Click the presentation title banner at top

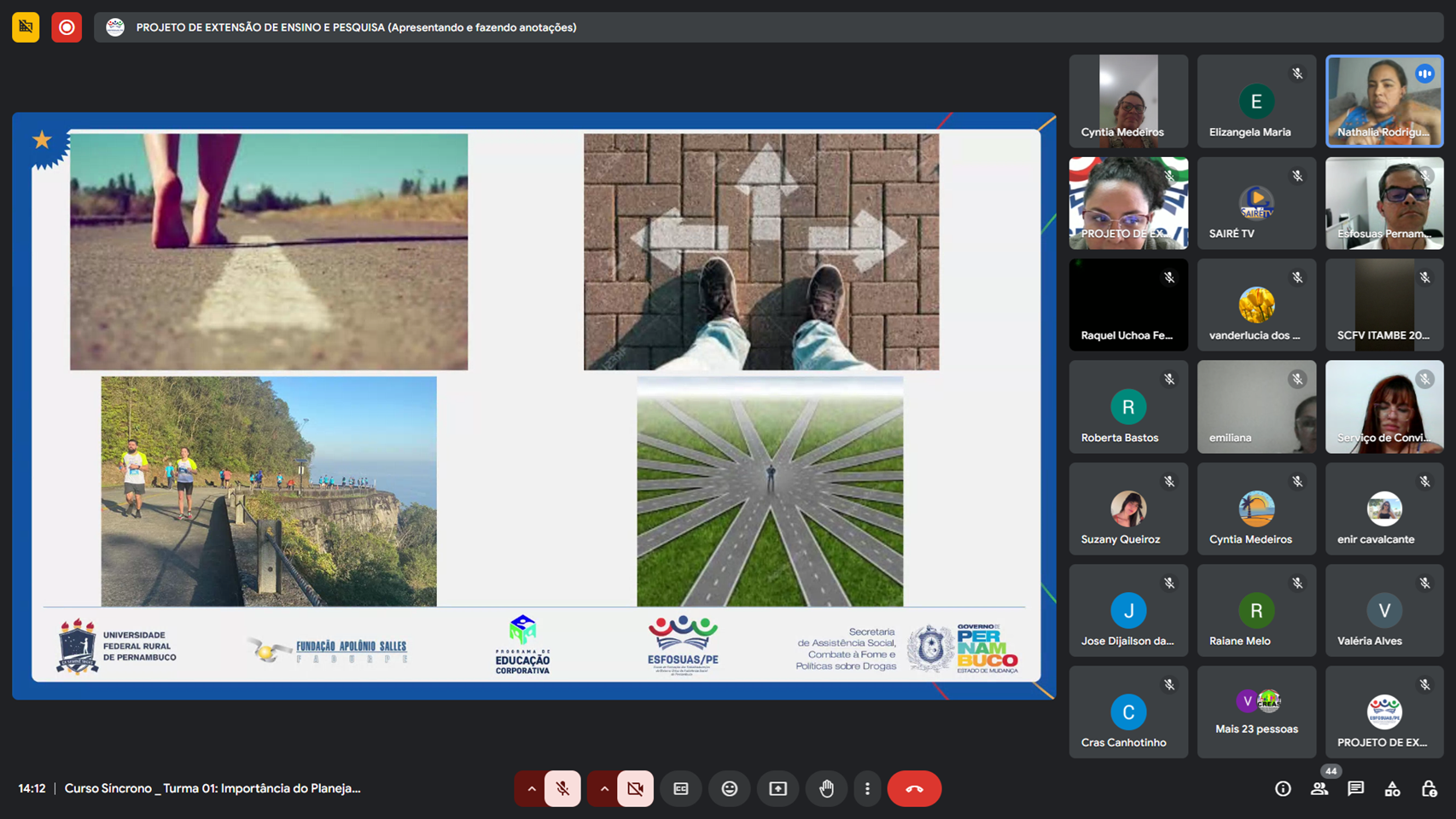pyautogui.click(x=356, y=27)
